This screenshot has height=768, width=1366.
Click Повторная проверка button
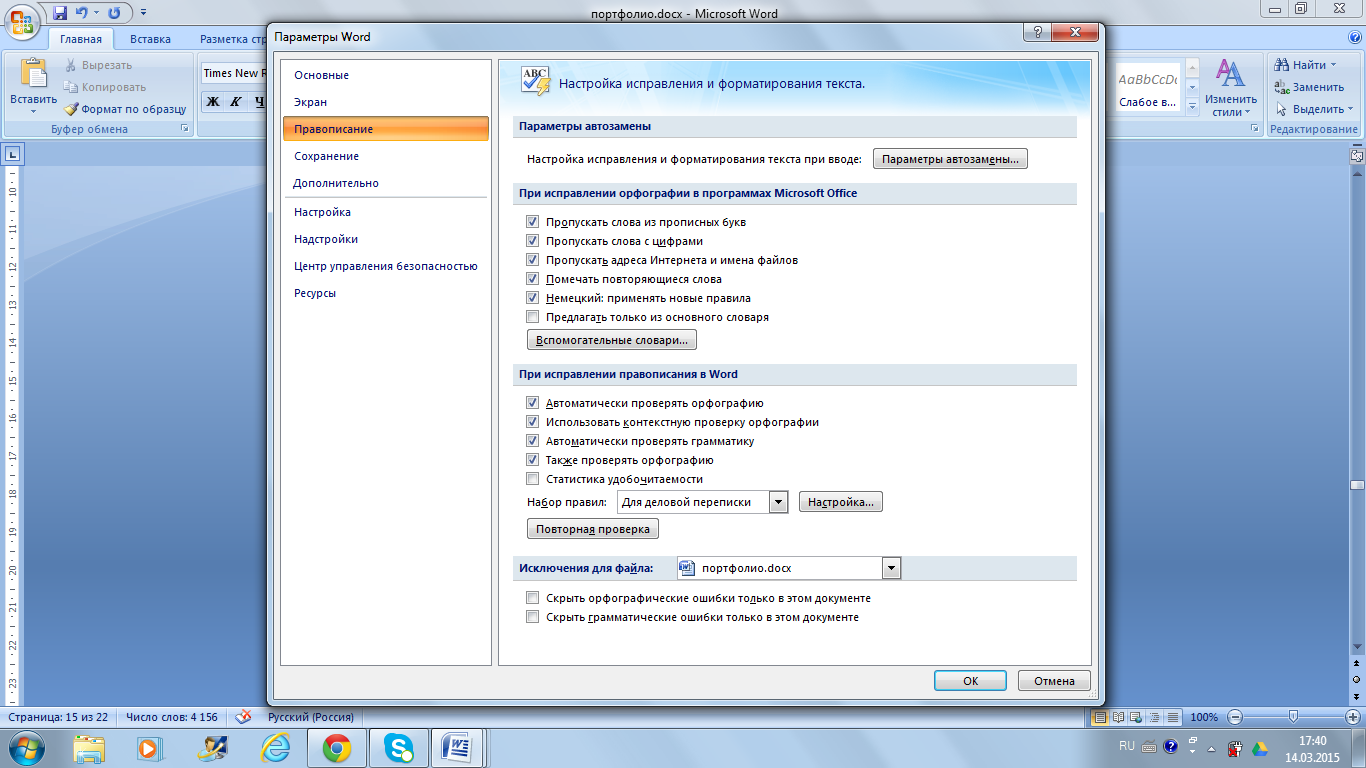pos(593,529)
